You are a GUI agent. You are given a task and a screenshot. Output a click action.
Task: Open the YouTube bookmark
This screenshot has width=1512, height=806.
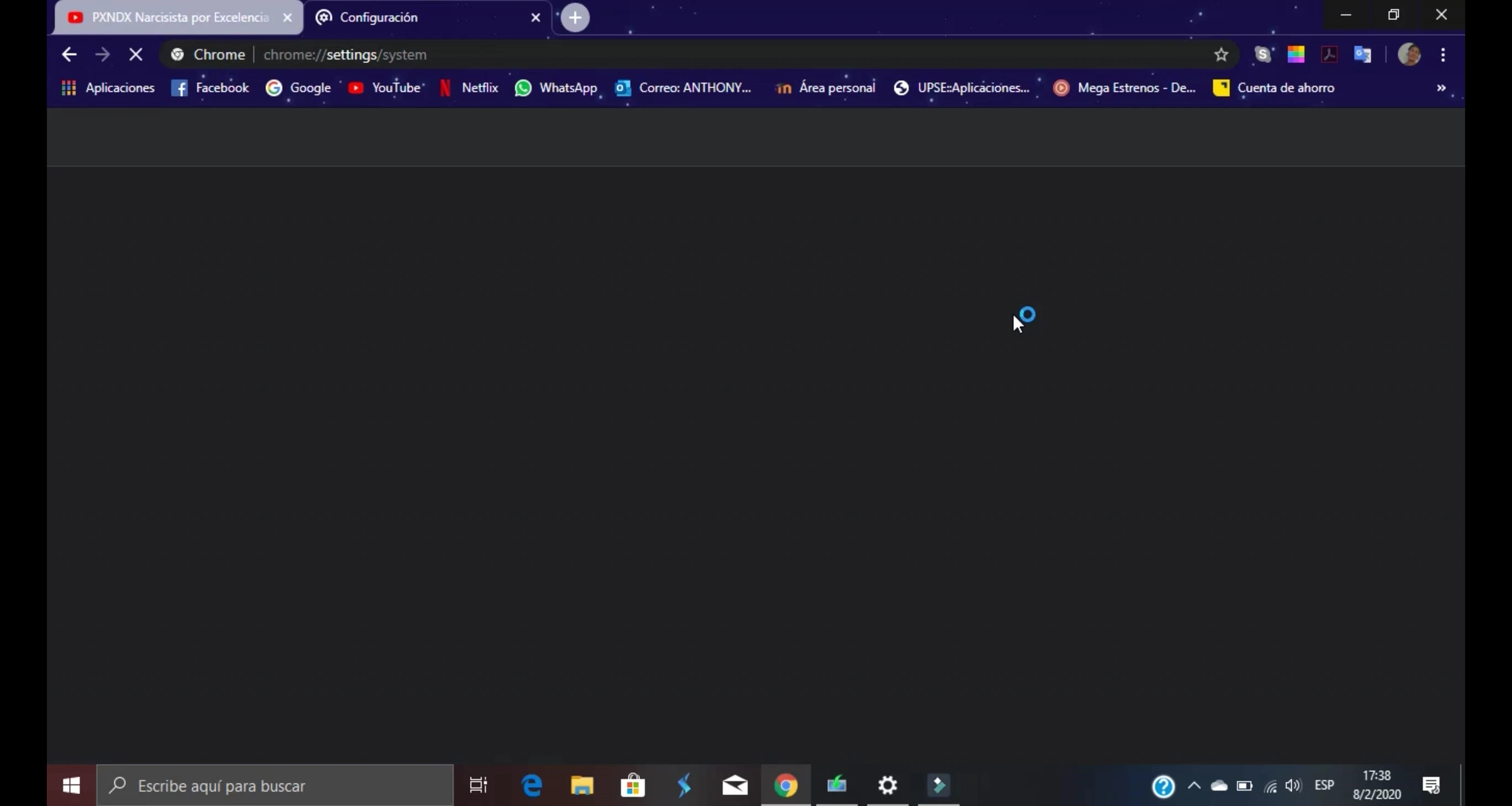384,88
